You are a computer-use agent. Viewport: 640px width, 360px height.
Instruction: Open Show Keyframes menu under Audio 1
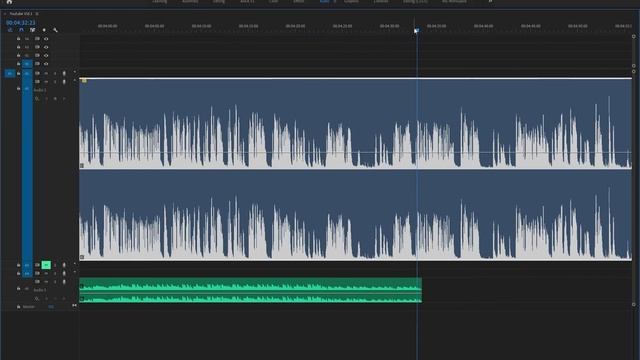pos(37,99)
